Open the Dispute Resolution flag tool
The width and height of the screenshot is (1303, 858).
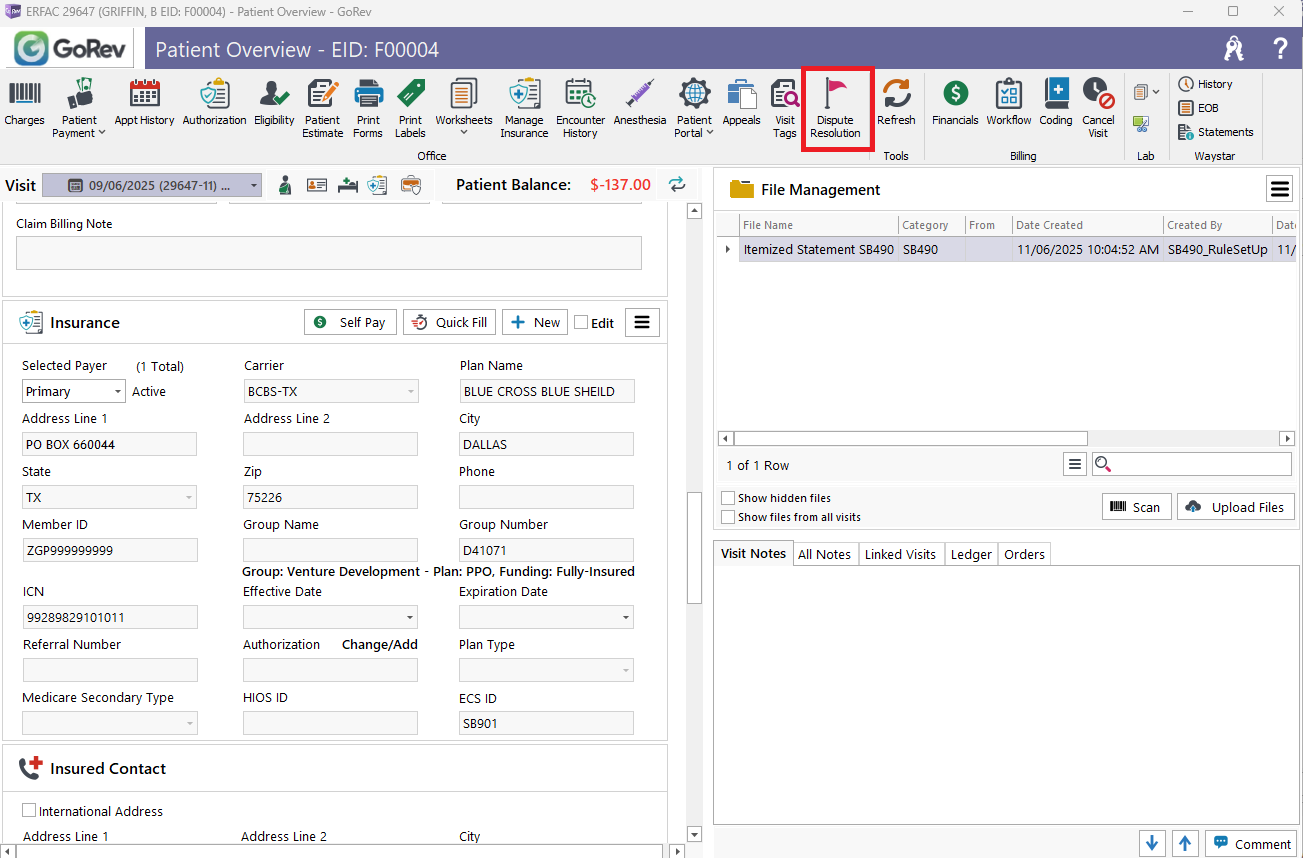click(x=835, y=108)
